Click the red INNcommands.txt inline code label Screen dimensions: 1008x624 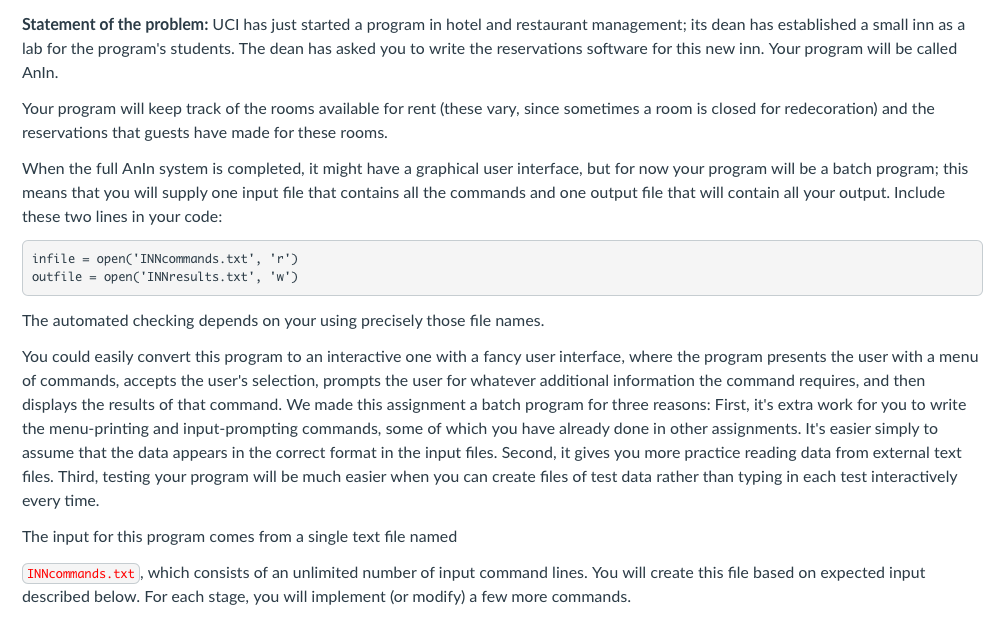click(x=81, y=573)
